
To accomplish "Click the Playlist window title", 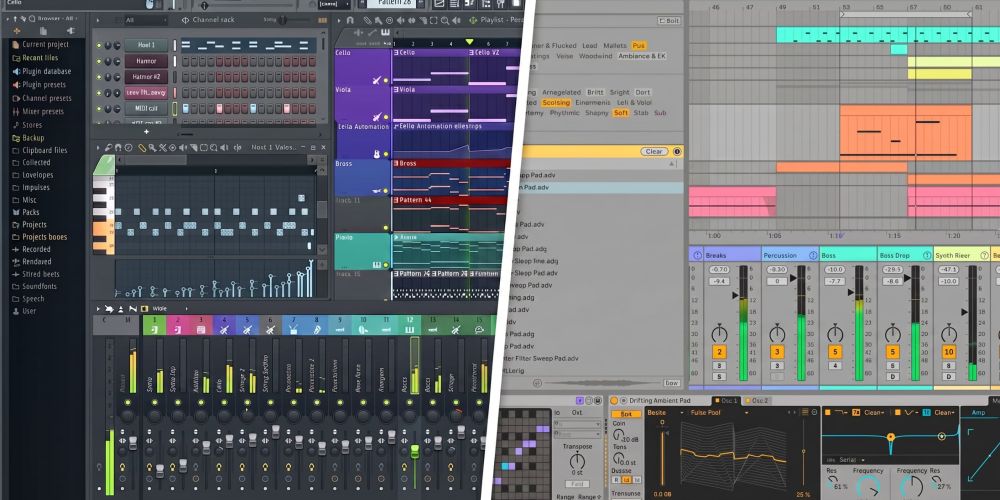I will 501,20.
